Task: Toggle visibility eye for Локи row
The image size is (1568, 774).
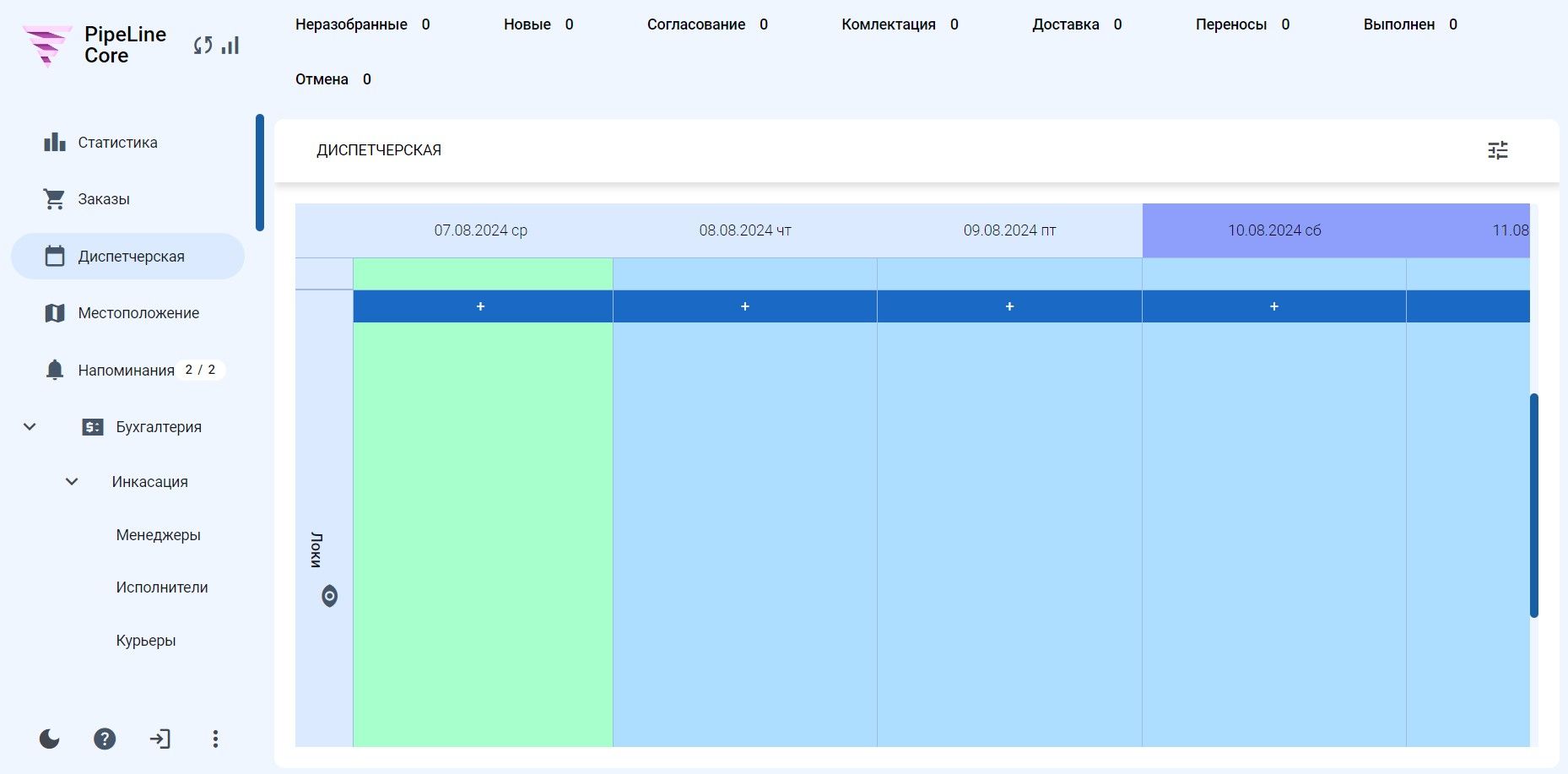Action: 330,597
